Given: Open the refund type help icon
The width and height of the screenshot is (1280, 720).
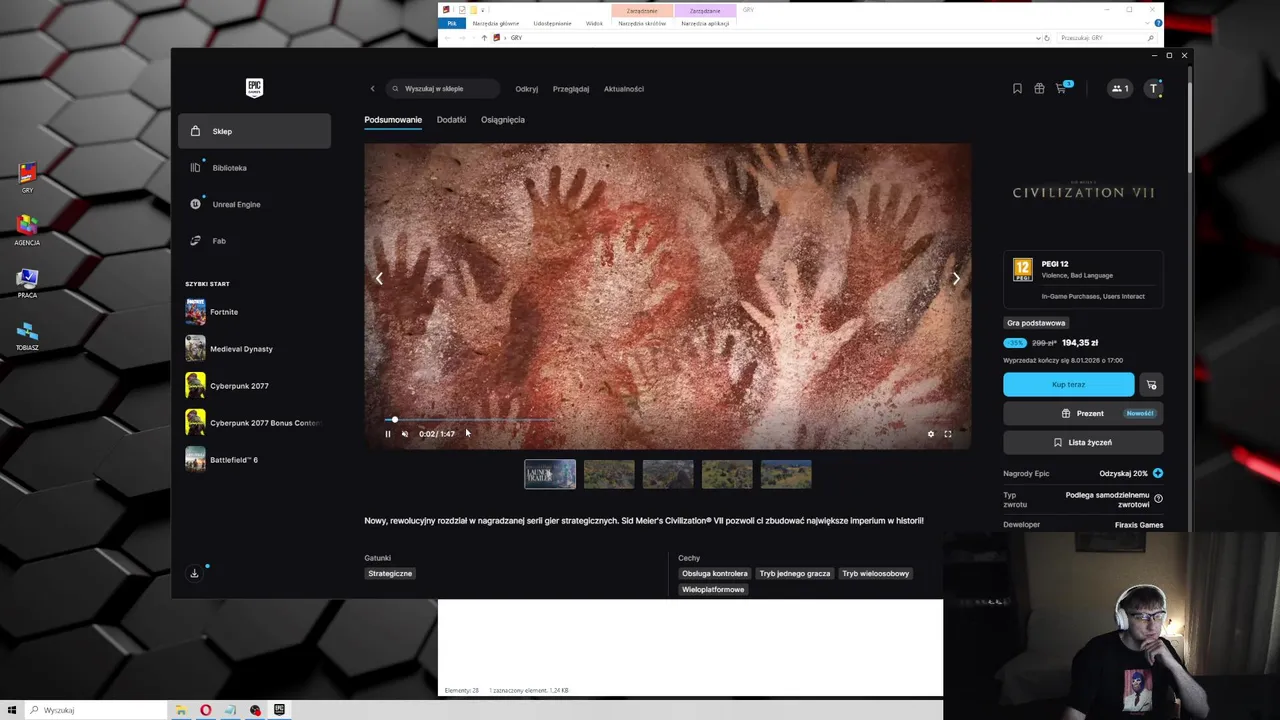Looking at the screenshot, I should pos(1158,499).
